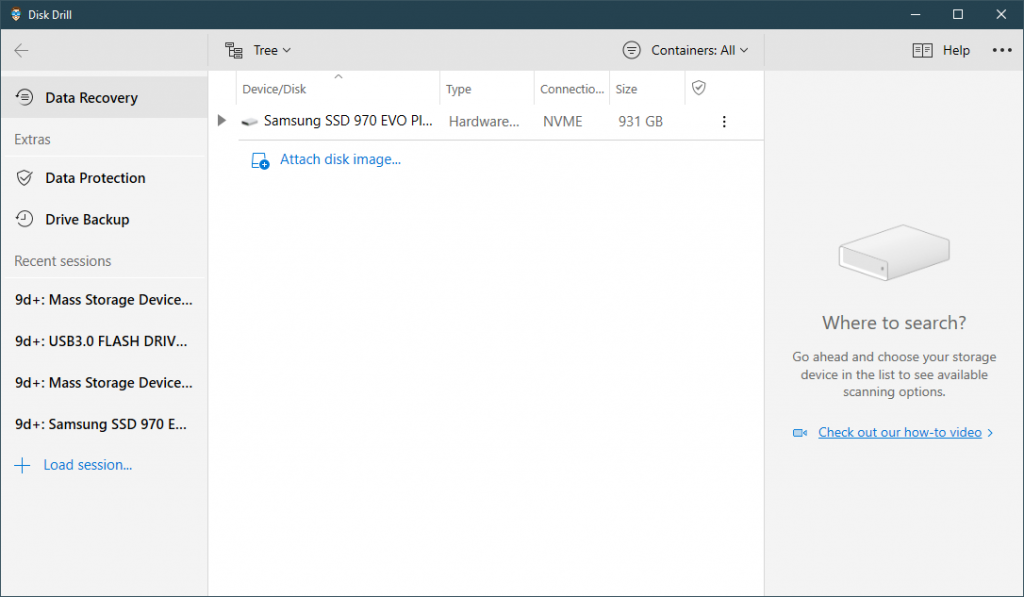Click the video camera how-to icon
The image size is (1024, 597).
(800, 433)
